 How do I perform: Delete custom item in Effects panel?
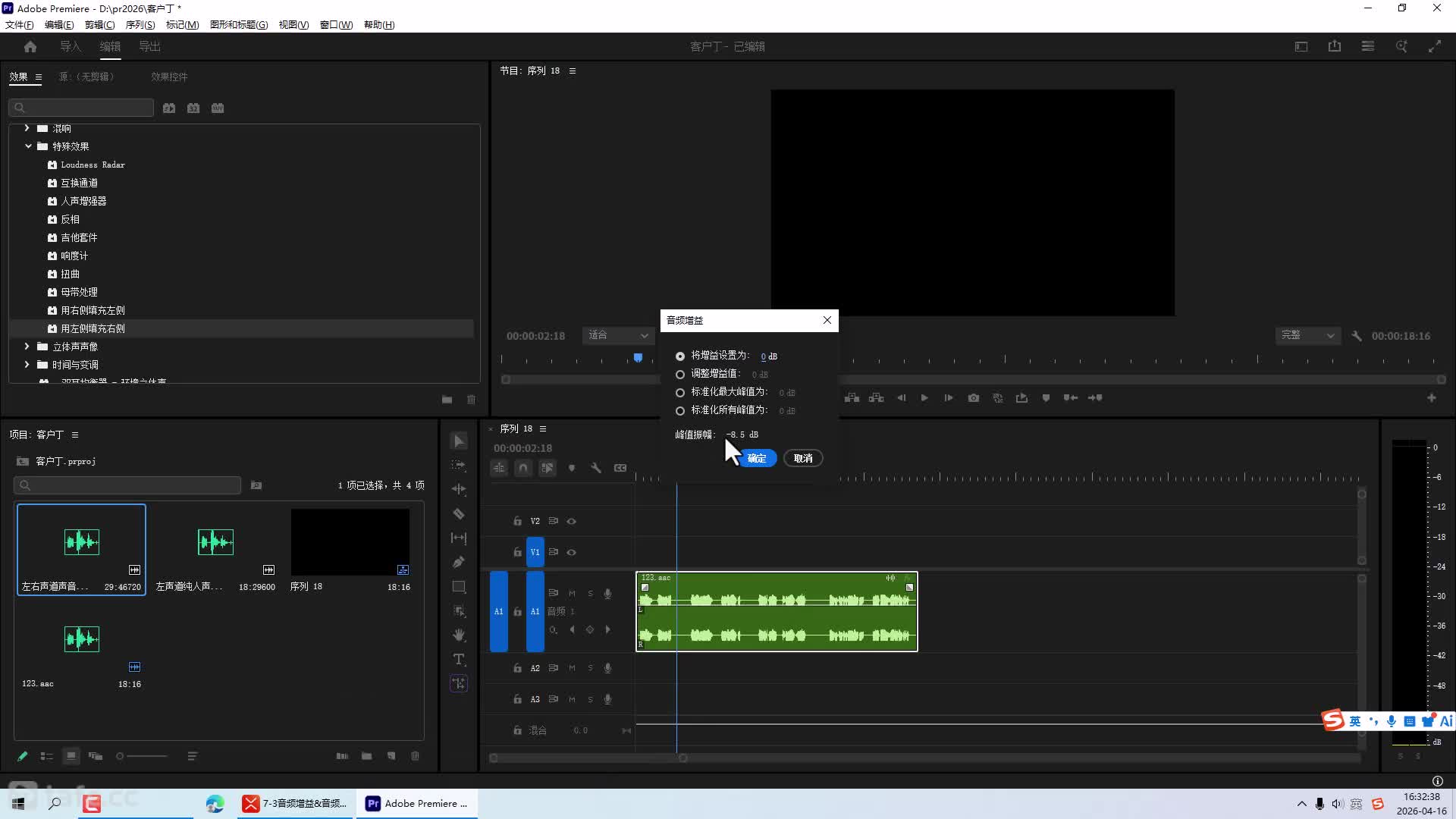coord(471,400)
